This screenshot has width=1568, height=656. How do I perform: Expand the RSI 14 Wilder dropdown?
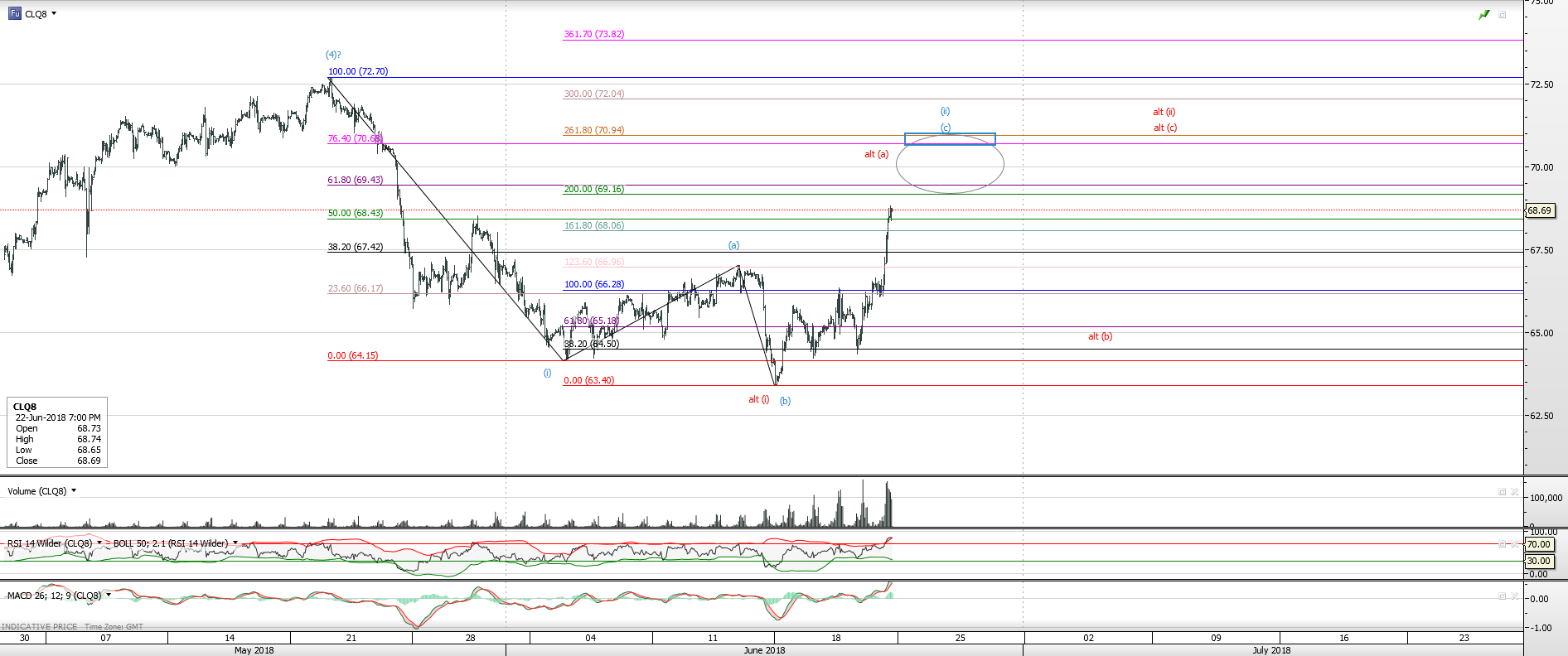tap(99, 543)
